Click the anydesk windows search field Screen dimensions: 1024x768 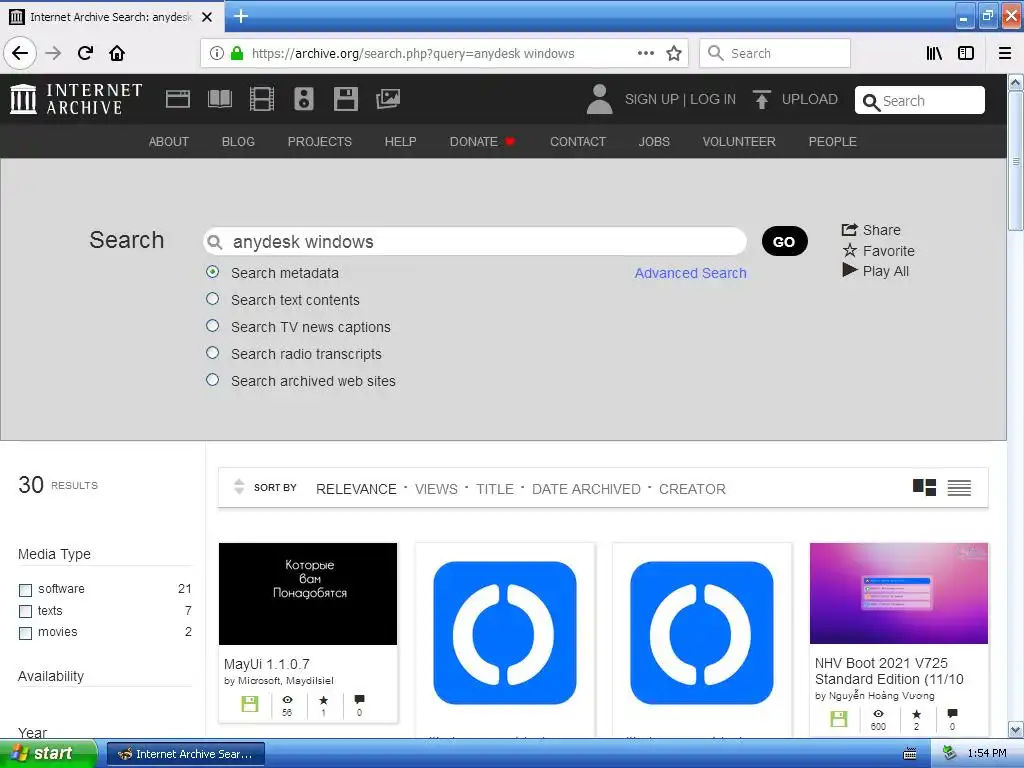click(475, 242)
